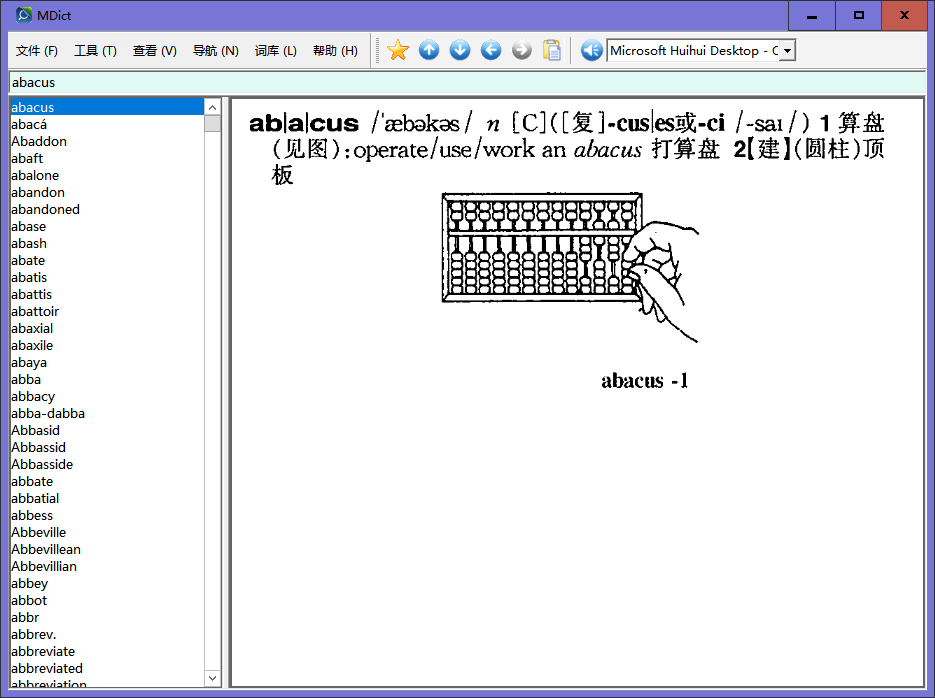Select 'abandon' in the word list
The width and height of the screenshot is (935, 698).
coord(38,193)
